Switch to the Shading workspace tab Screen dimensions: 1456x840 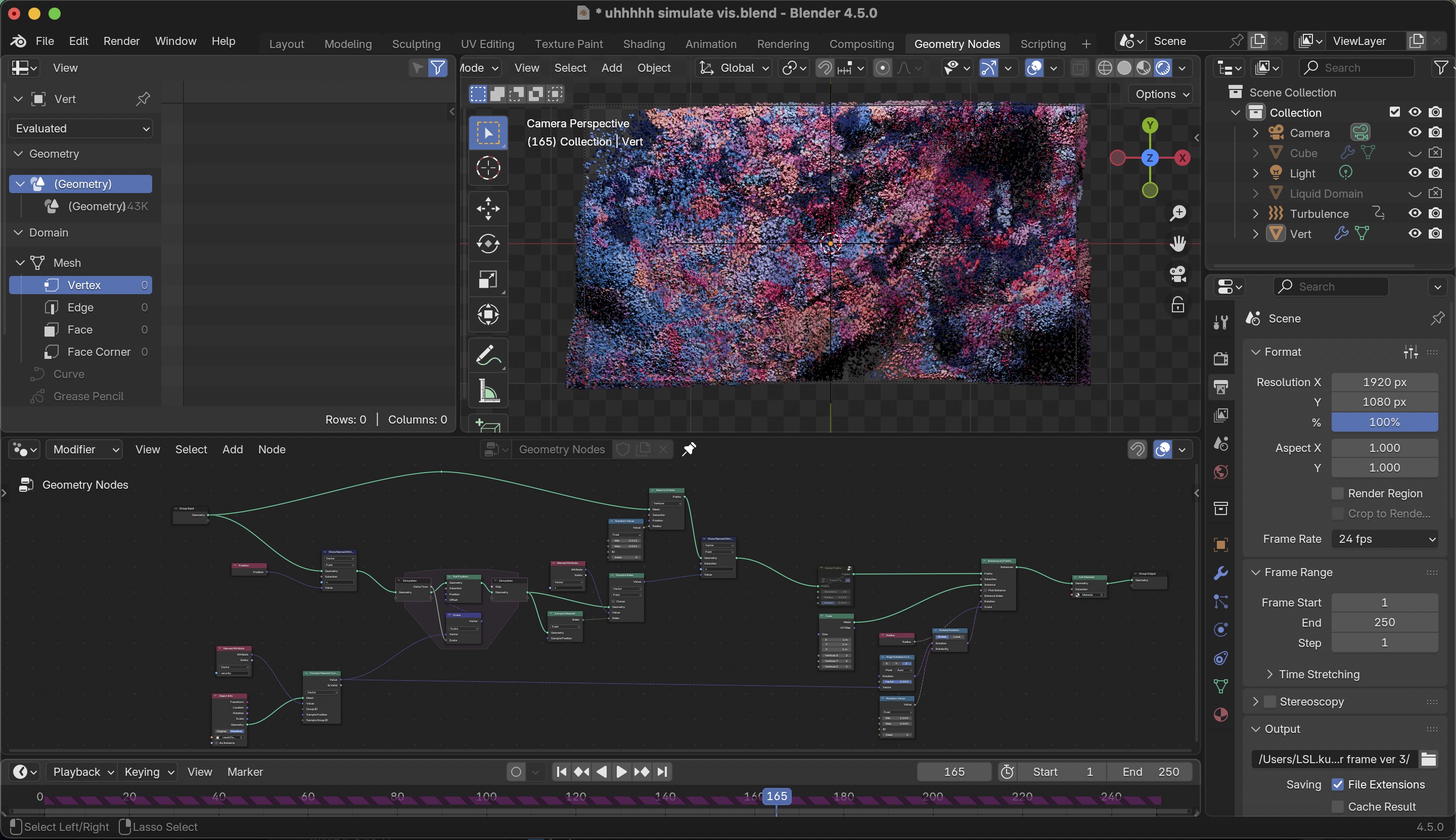644,44
